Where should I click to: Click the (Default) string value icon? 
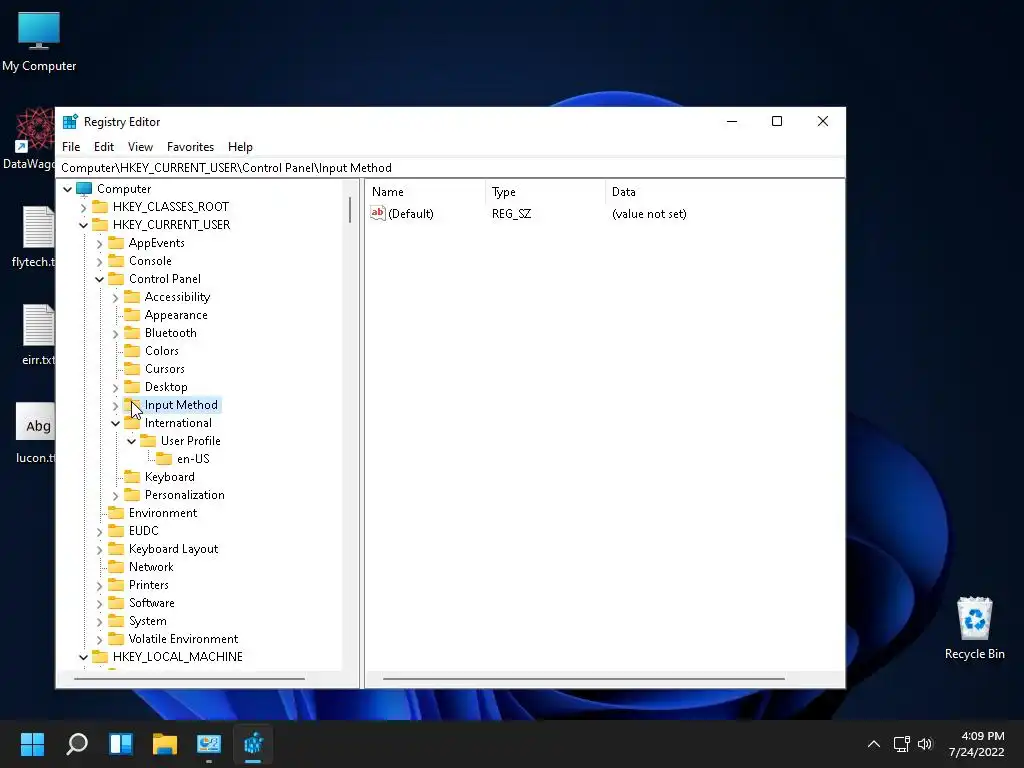(377, 213)
